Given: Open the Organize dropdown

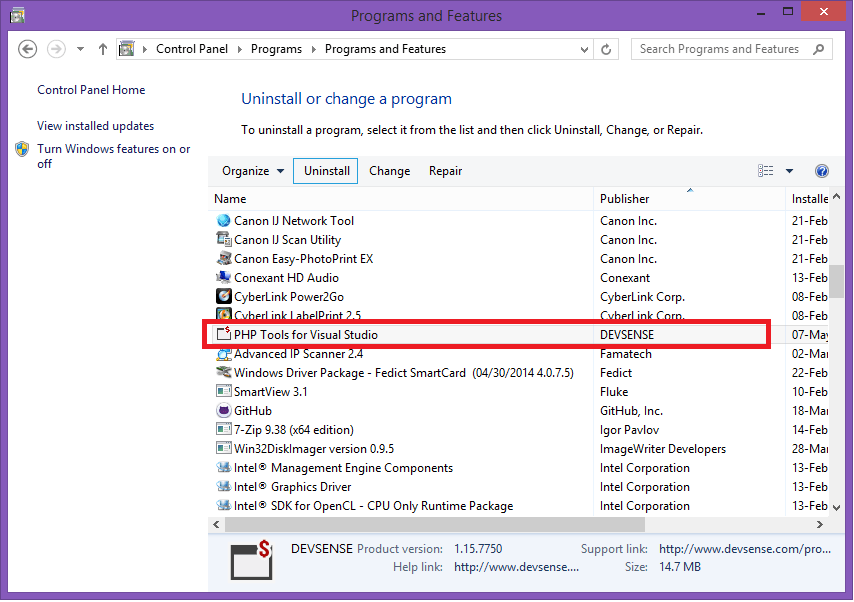Looking at the screenshot, I should click(x=250, y=171).
